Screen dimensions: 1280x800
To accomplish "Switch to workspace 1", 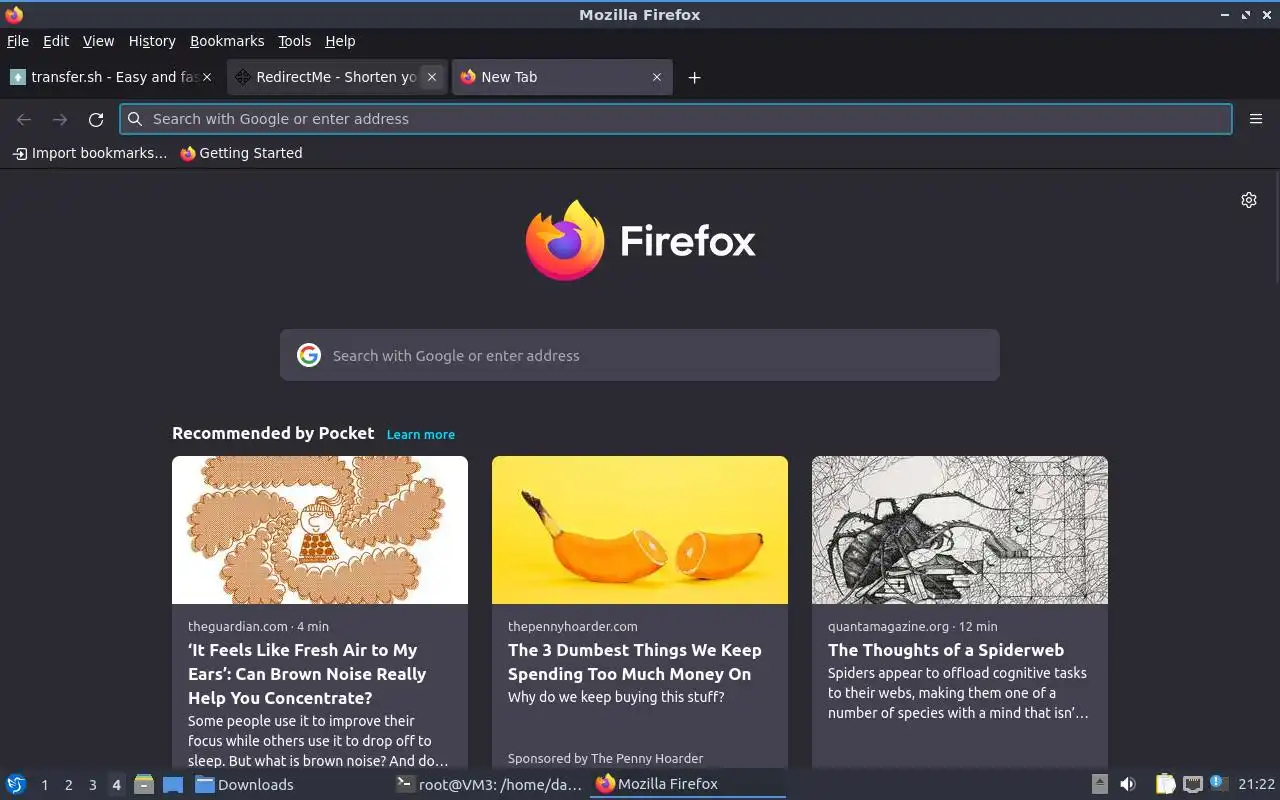I will pyautogui.click(x=44, y=785).
